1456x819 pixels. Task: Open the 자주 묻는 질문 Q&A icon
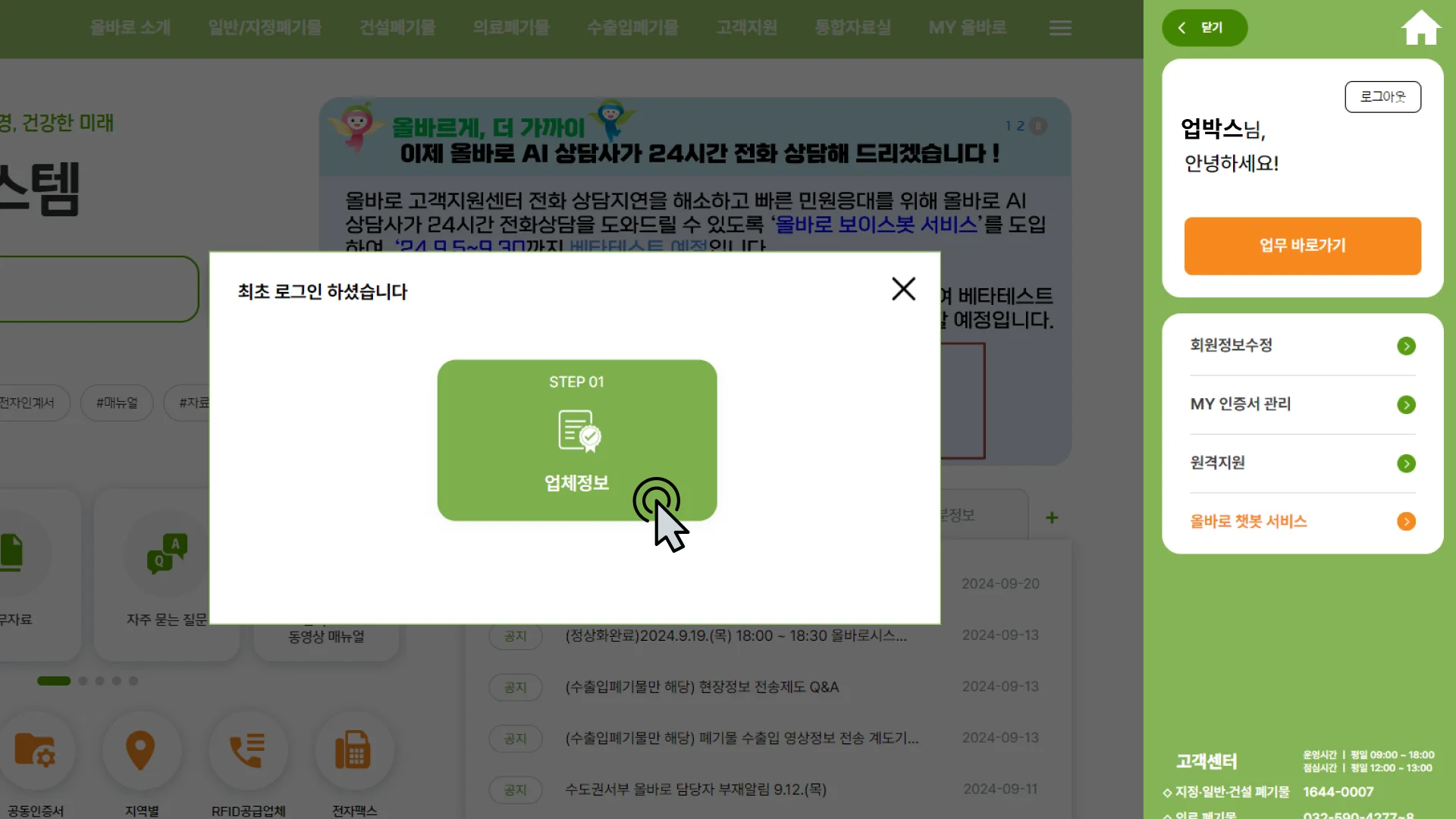(165, 552)
